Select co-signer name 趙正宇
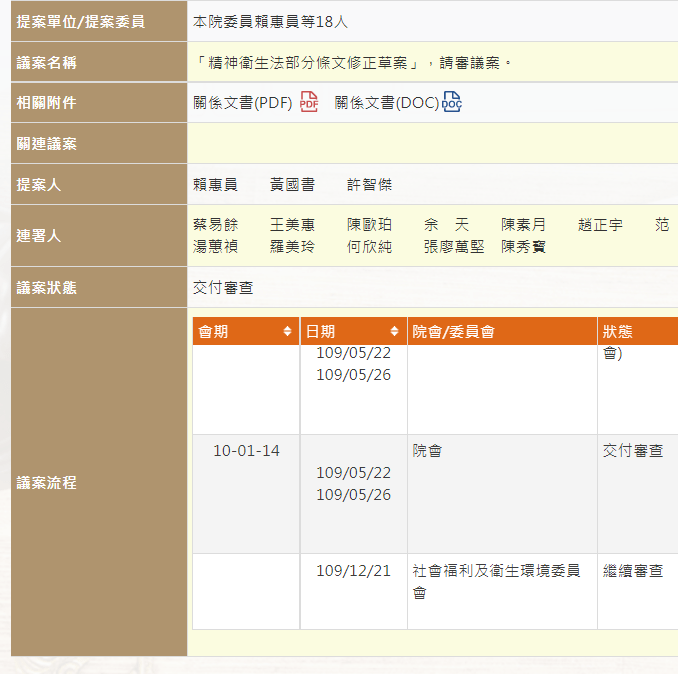 pos(600,224)
